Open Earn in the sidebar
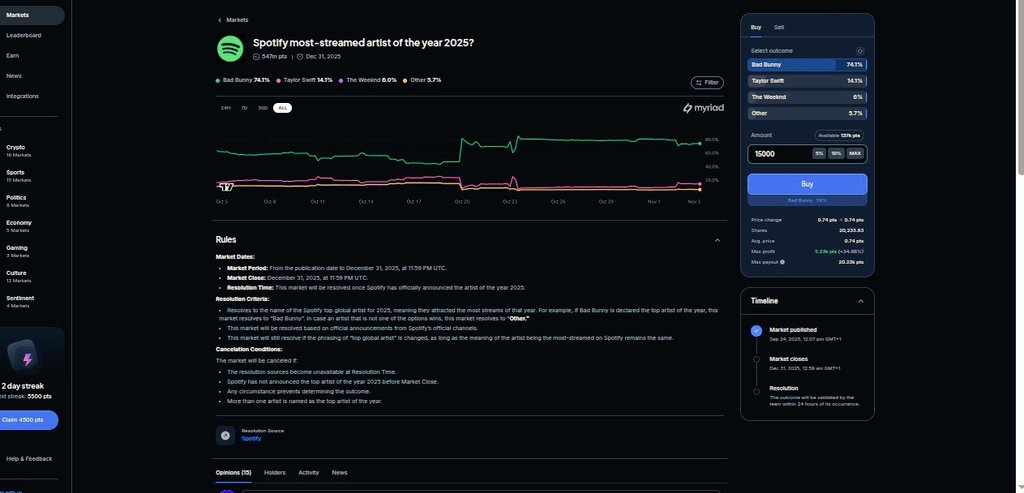Viewport: 1024px width, 493px height. tap(12, 56)
